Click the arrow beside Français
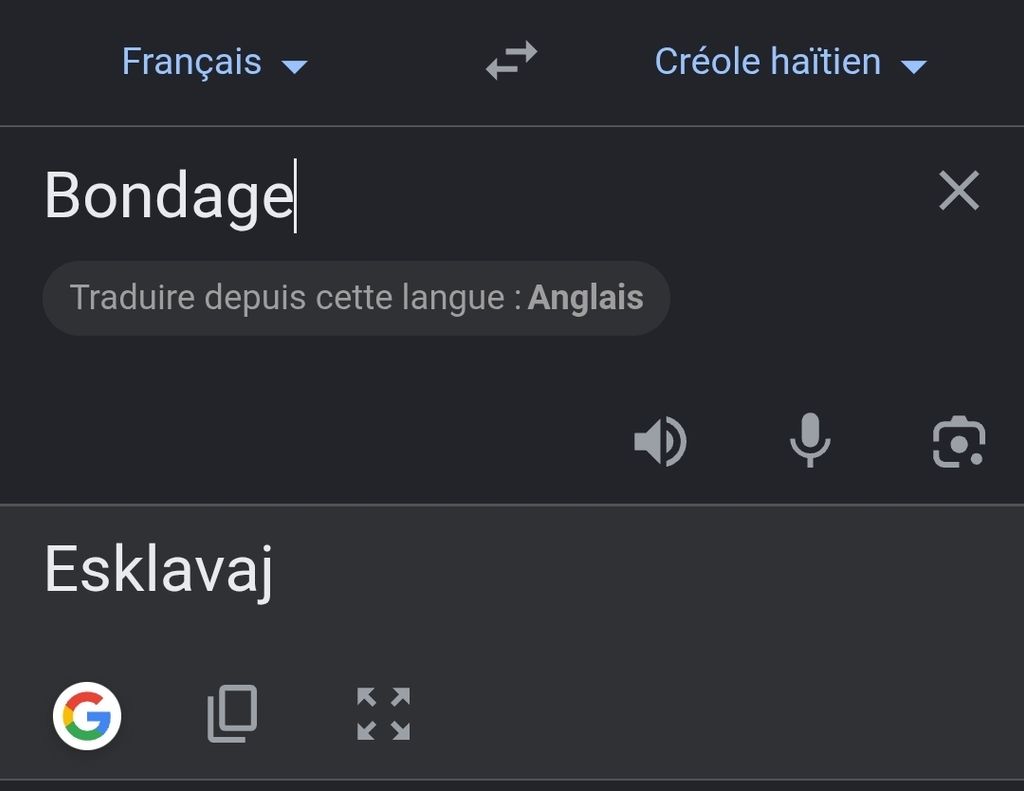 click(x=294, y=66)
